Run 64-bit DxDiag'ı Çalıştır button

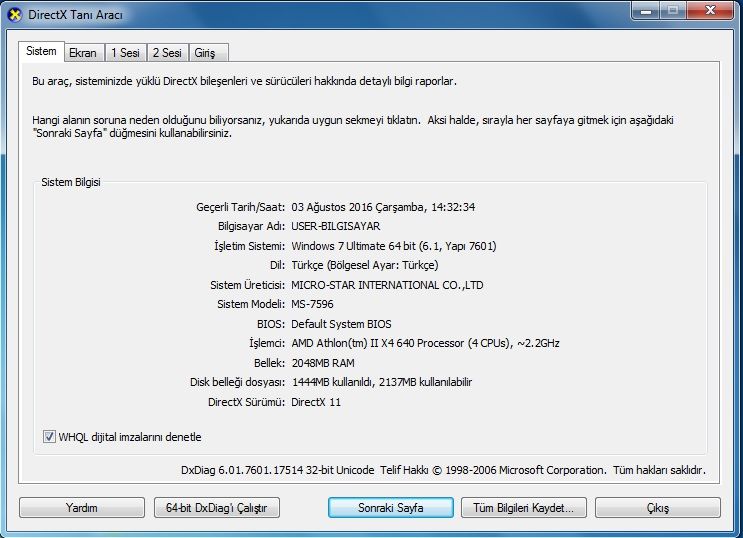217,508
